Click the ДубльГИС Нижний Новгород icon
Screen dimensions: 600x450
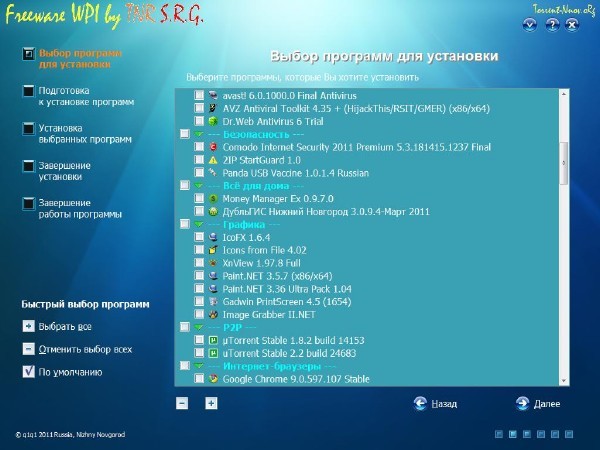pyautogui.click(x=213, y=212)
